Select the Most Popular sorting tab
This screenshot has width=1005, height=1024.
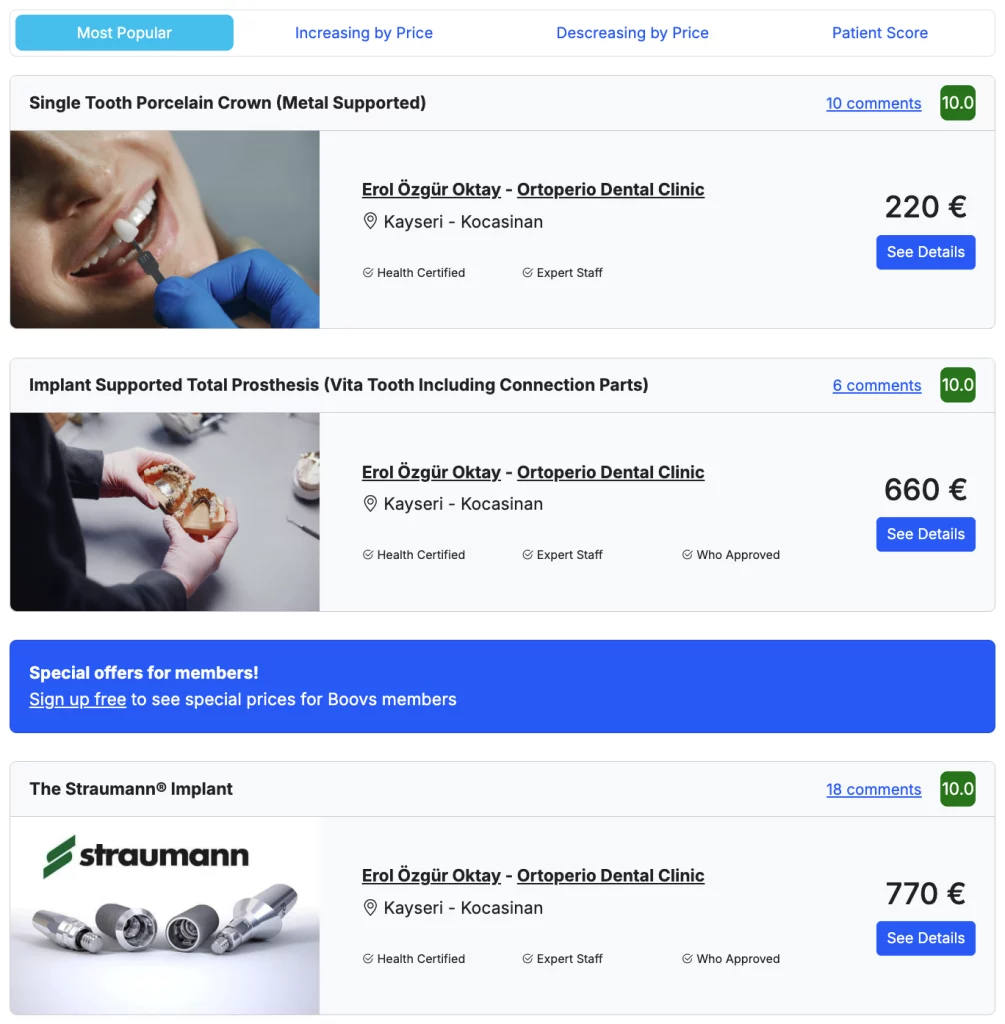124,33
